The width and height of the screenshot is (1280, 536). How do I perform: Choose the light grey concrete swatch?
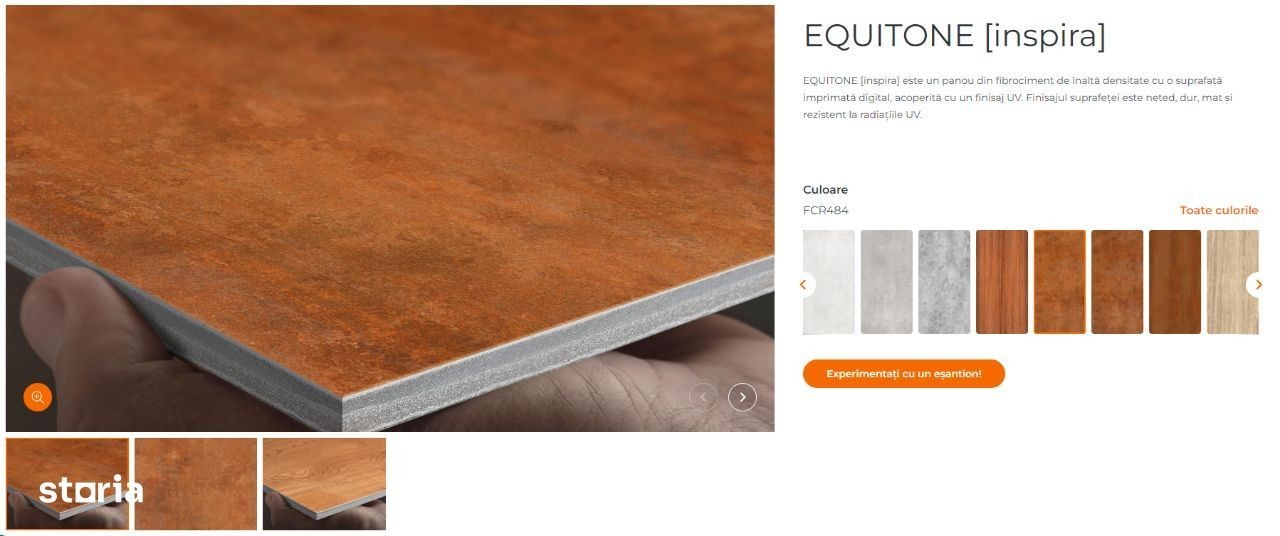[887, 282]
